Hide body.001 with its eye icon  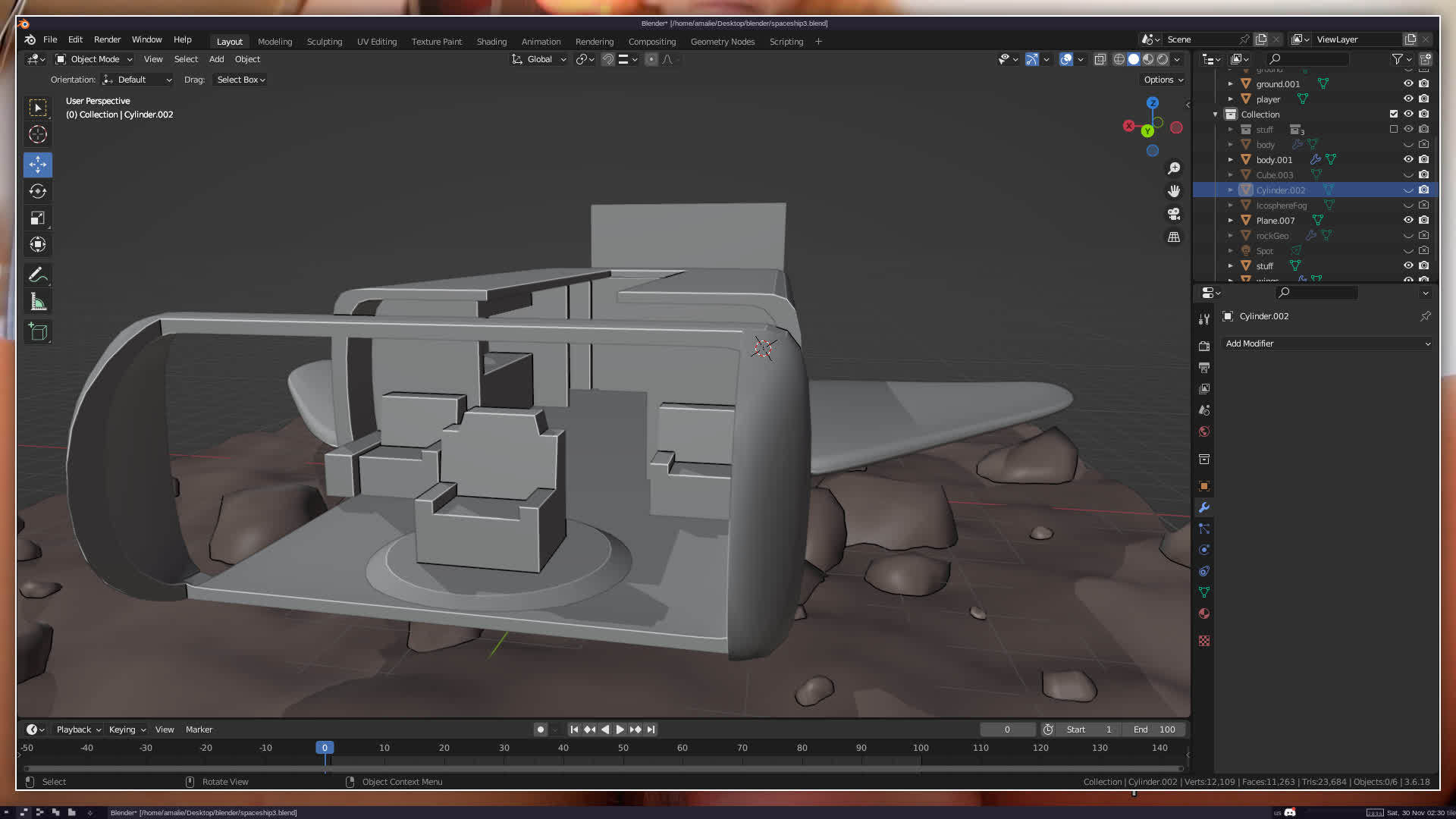(x=1408, y=159)
